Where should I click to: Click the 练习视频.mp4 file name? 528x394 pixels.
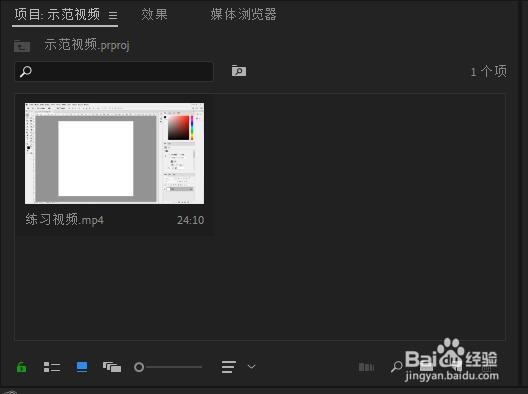point(64,220)
